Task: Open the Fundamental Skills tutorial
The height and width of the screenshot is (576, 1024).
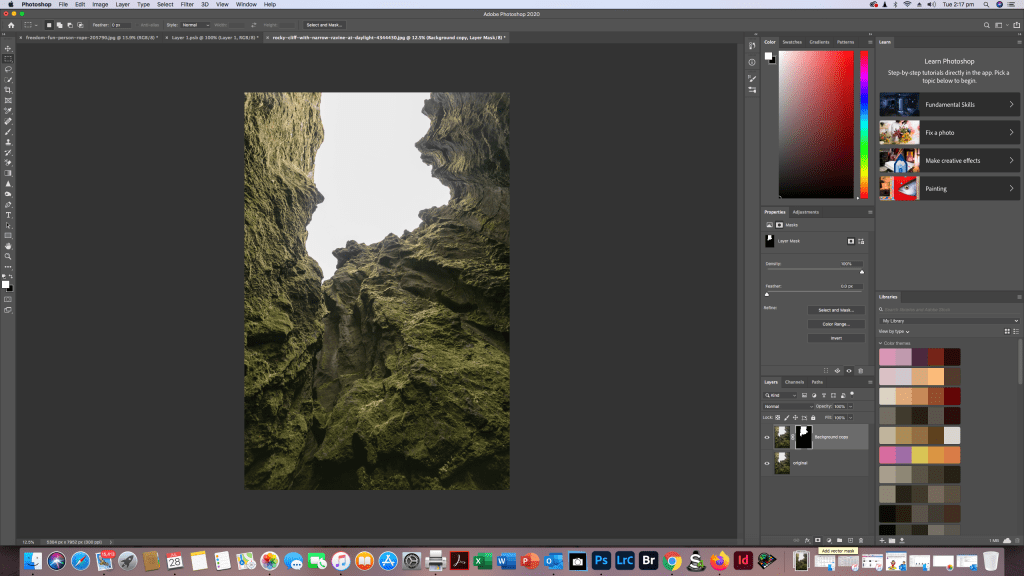Action: tap(948, 104)
